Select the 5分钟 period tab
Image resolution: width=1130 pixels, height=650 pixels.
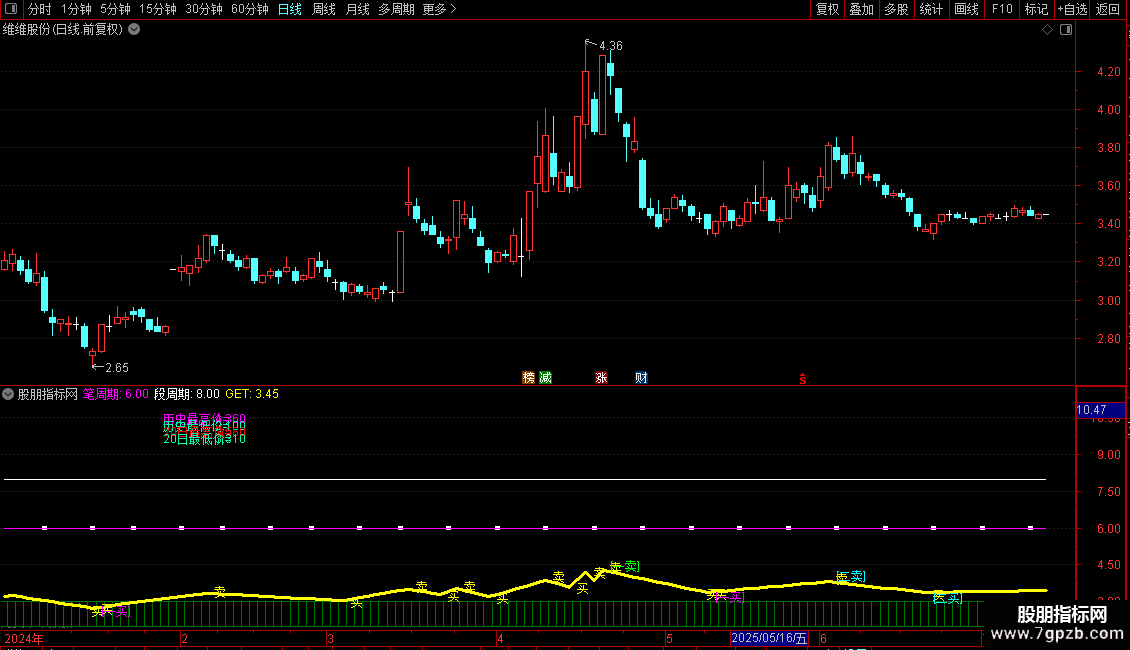point(115,9)
